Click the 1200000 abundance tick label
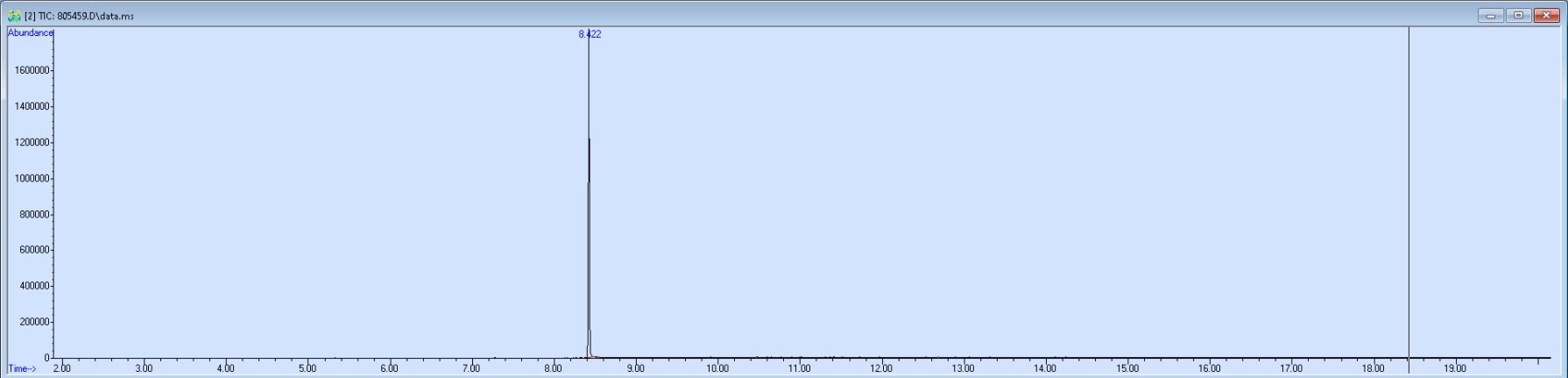1568x378 pixels. point(32,142)
